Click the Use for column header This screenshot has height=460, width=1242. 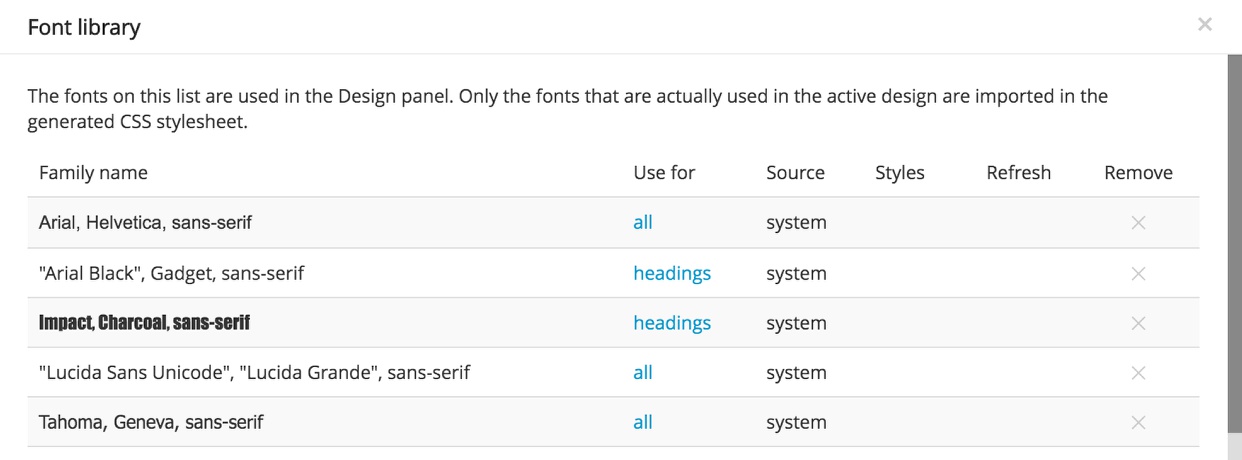[x=664, y=173]
